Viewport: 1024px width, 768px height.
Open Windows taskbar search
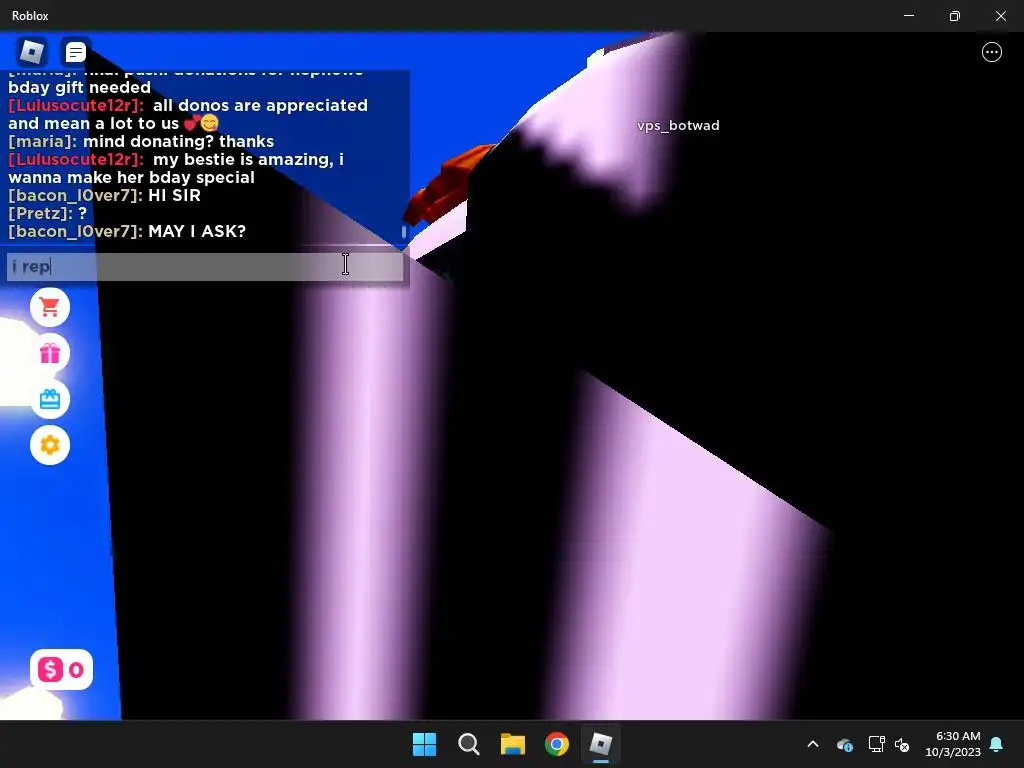pos(468,744)
